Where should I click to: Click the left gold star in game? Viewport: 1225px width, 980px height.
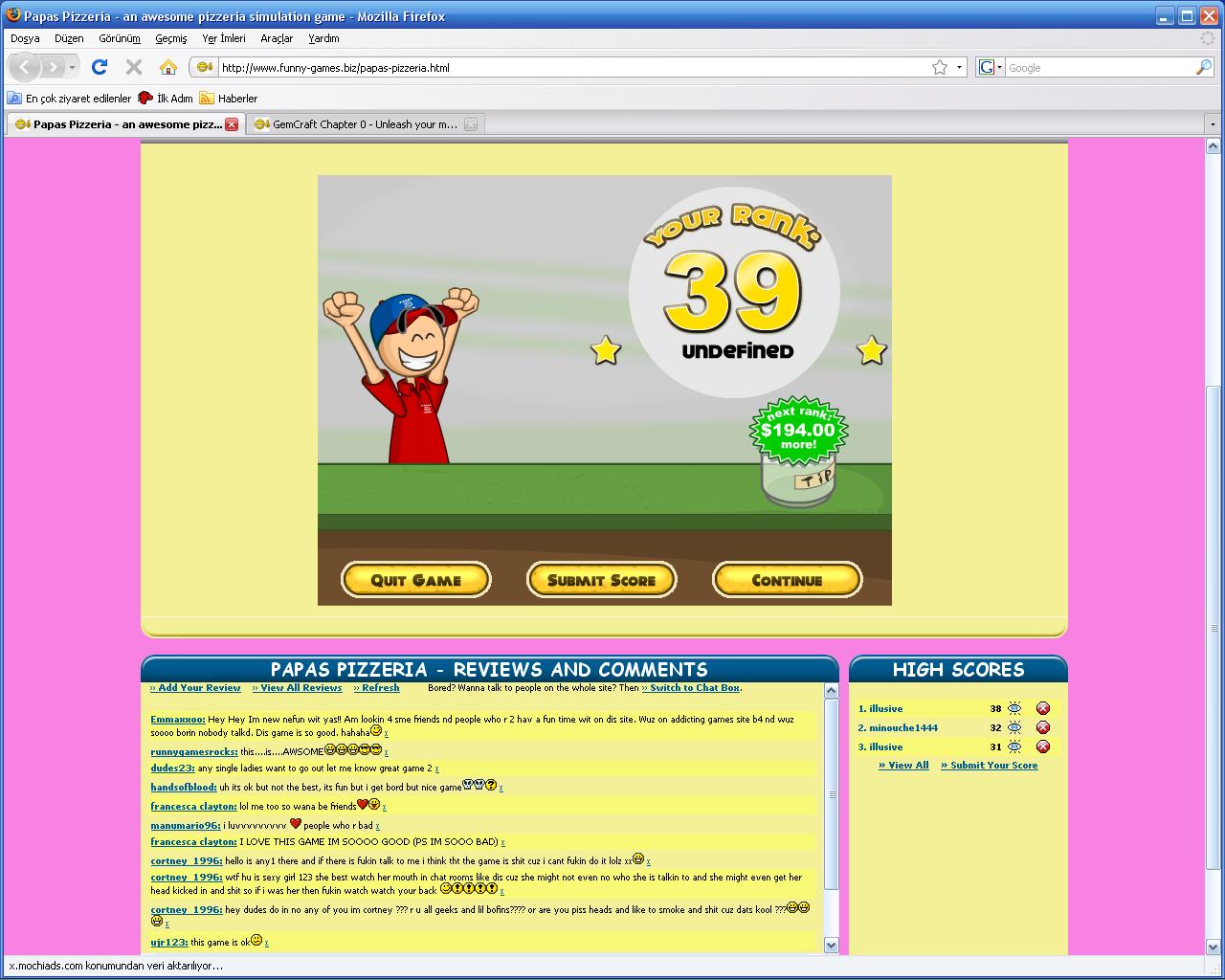point(606,350)
